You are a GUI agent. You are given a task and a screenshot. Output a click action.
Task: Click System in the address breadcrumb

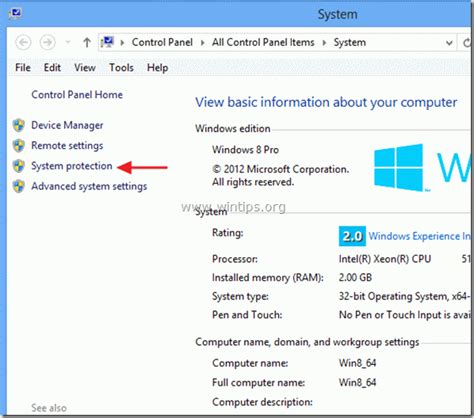coord(350,43)
